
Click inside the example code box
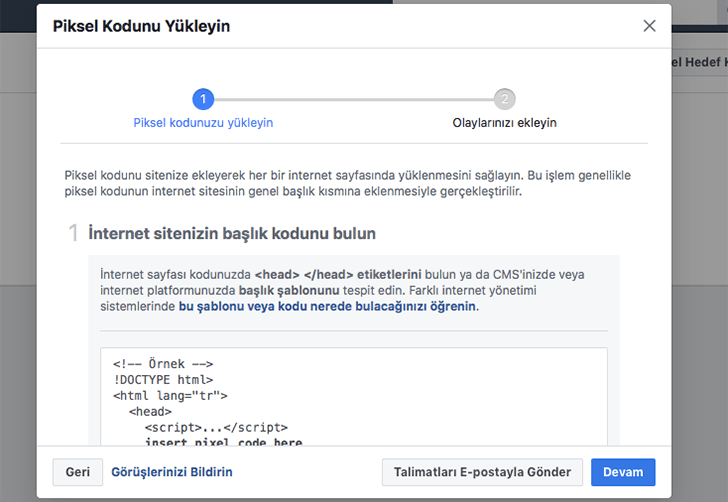354,397
